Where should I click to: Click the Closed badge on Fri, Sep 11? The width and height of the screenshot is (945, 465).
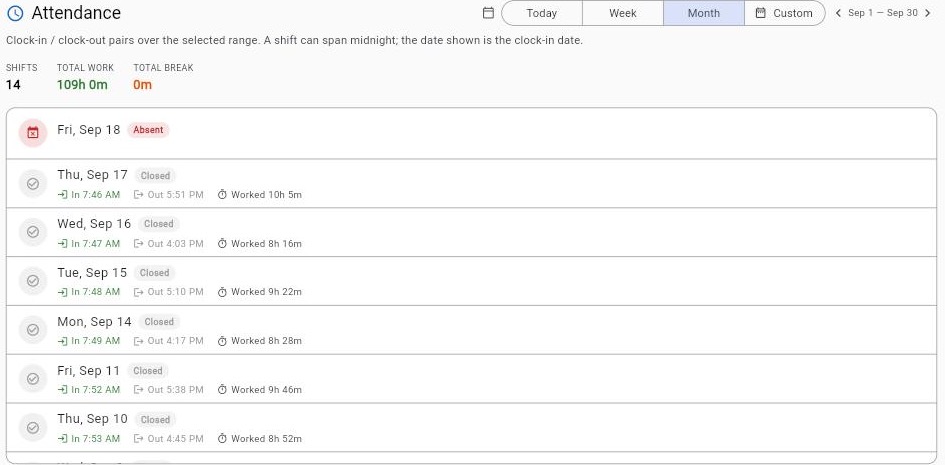tap(148, 371)
